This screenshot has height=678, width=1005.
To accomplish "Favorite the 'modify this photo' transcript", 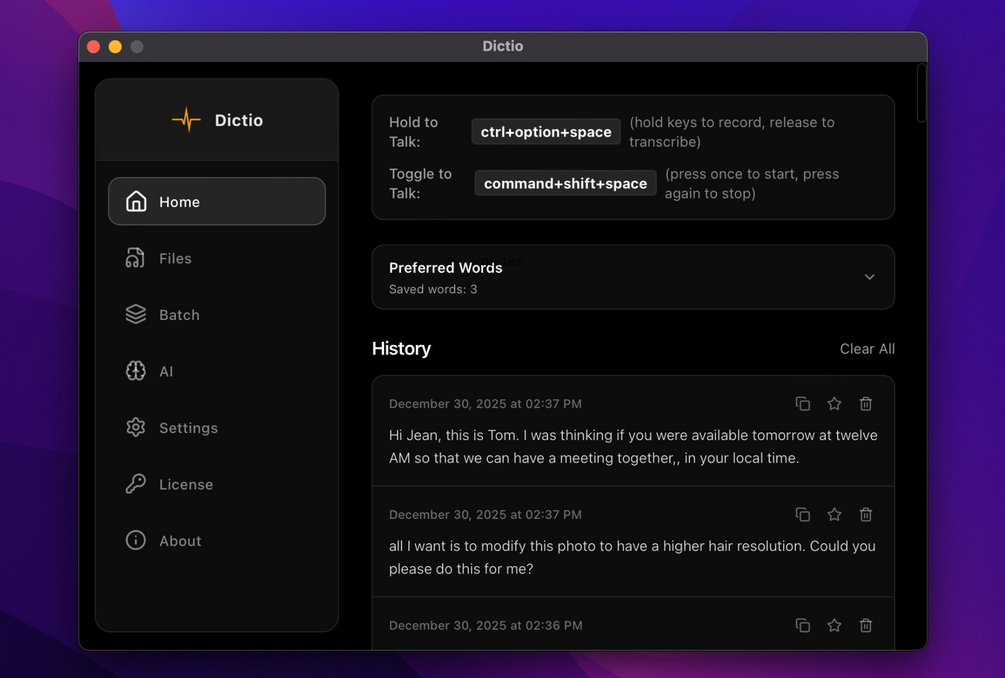I will pos(834,515).
